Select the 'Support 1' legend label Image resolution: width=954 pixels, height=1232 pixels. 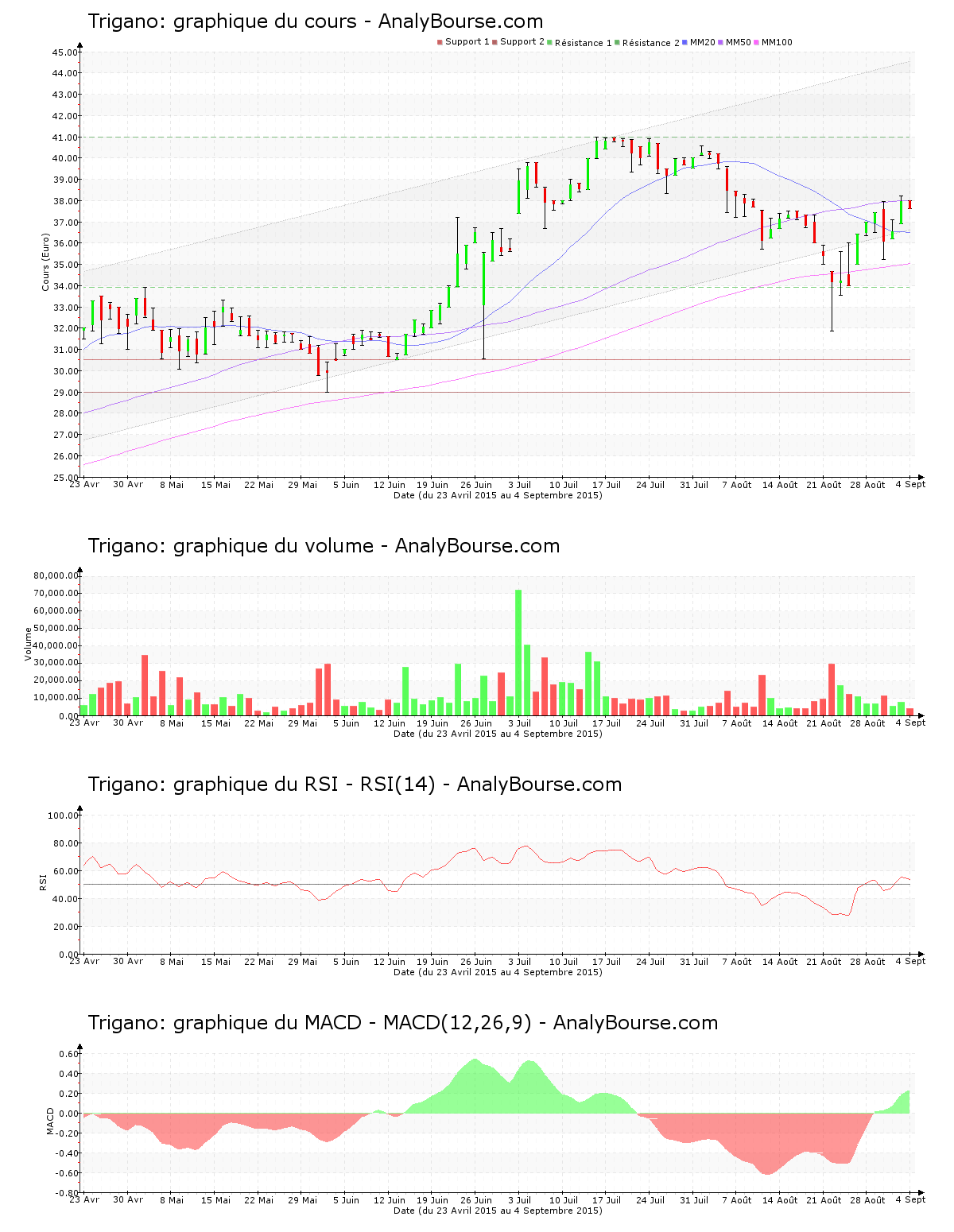(x=467, y=42)
